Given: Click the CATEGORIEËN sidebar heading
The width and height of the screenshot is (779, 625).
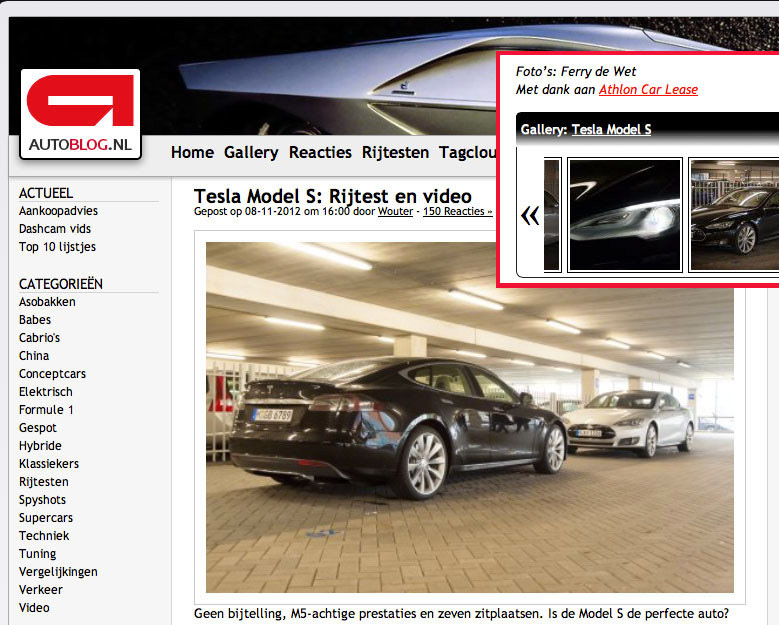Looking at the screenshot, I should [x=61, y=284].
